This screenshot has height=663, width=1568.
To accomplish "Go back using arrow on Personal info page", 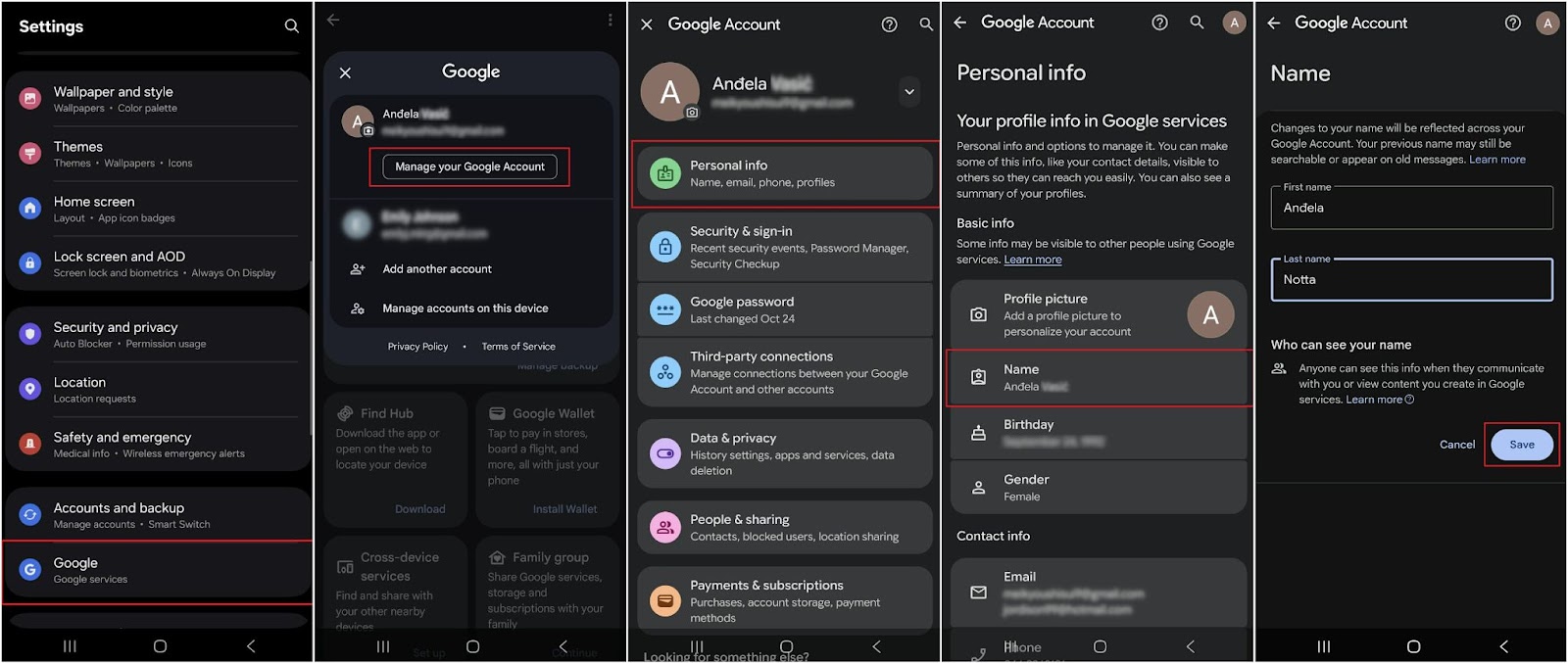I will [960, 23].
